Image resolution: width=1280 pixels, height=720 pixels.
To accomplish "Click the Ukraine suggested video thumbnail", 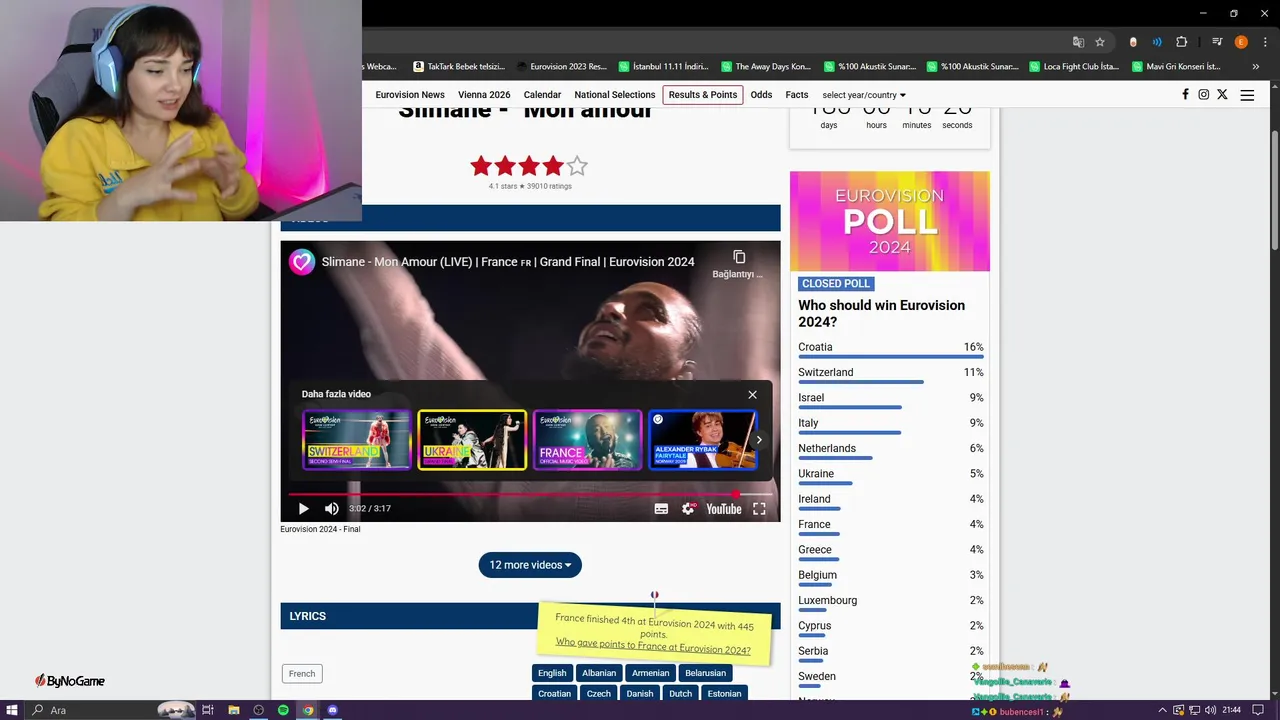I will click(472, 440).
